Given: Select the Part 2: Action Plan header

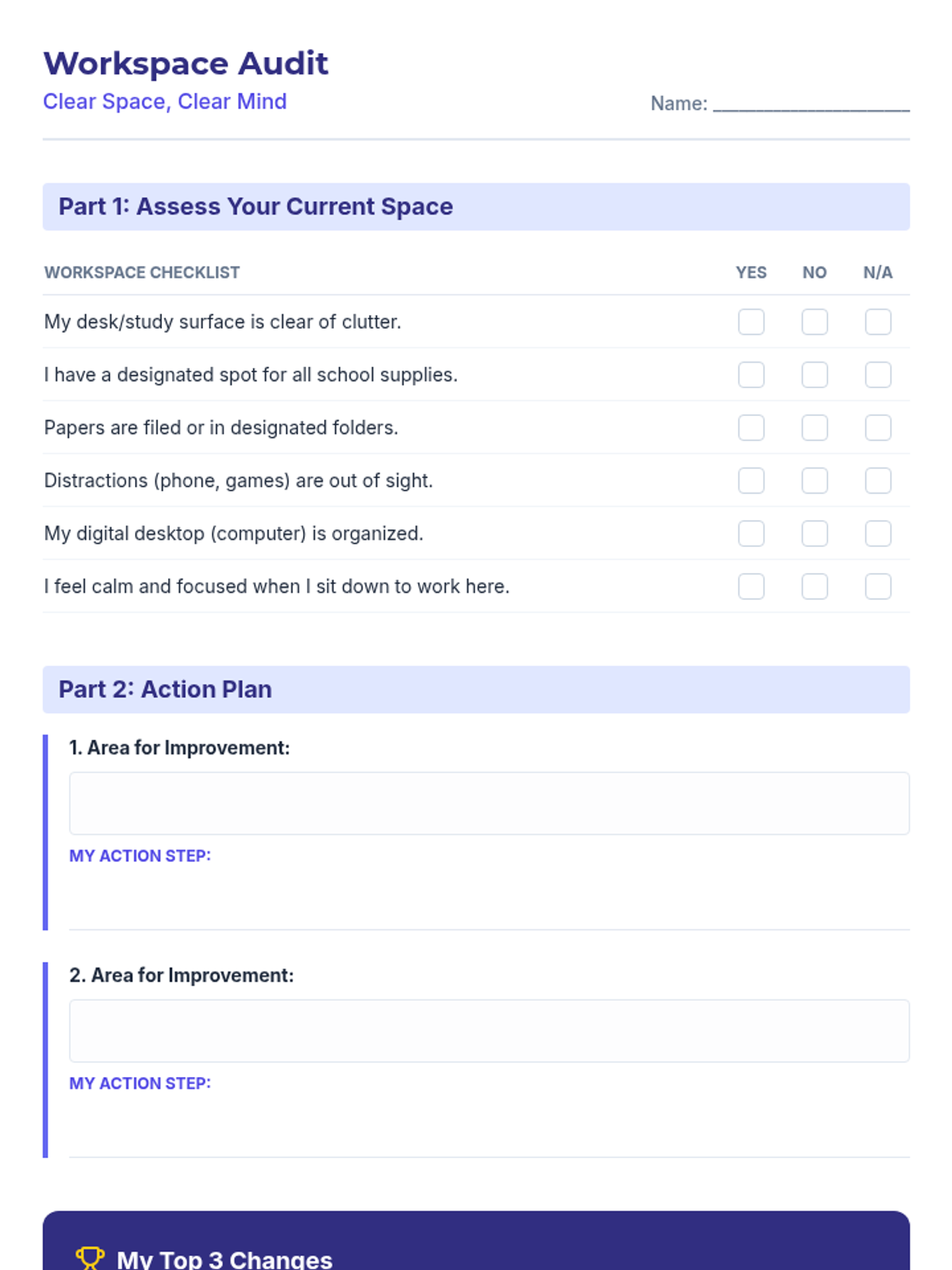Looking at the screenshot, I should click(476, 690).
